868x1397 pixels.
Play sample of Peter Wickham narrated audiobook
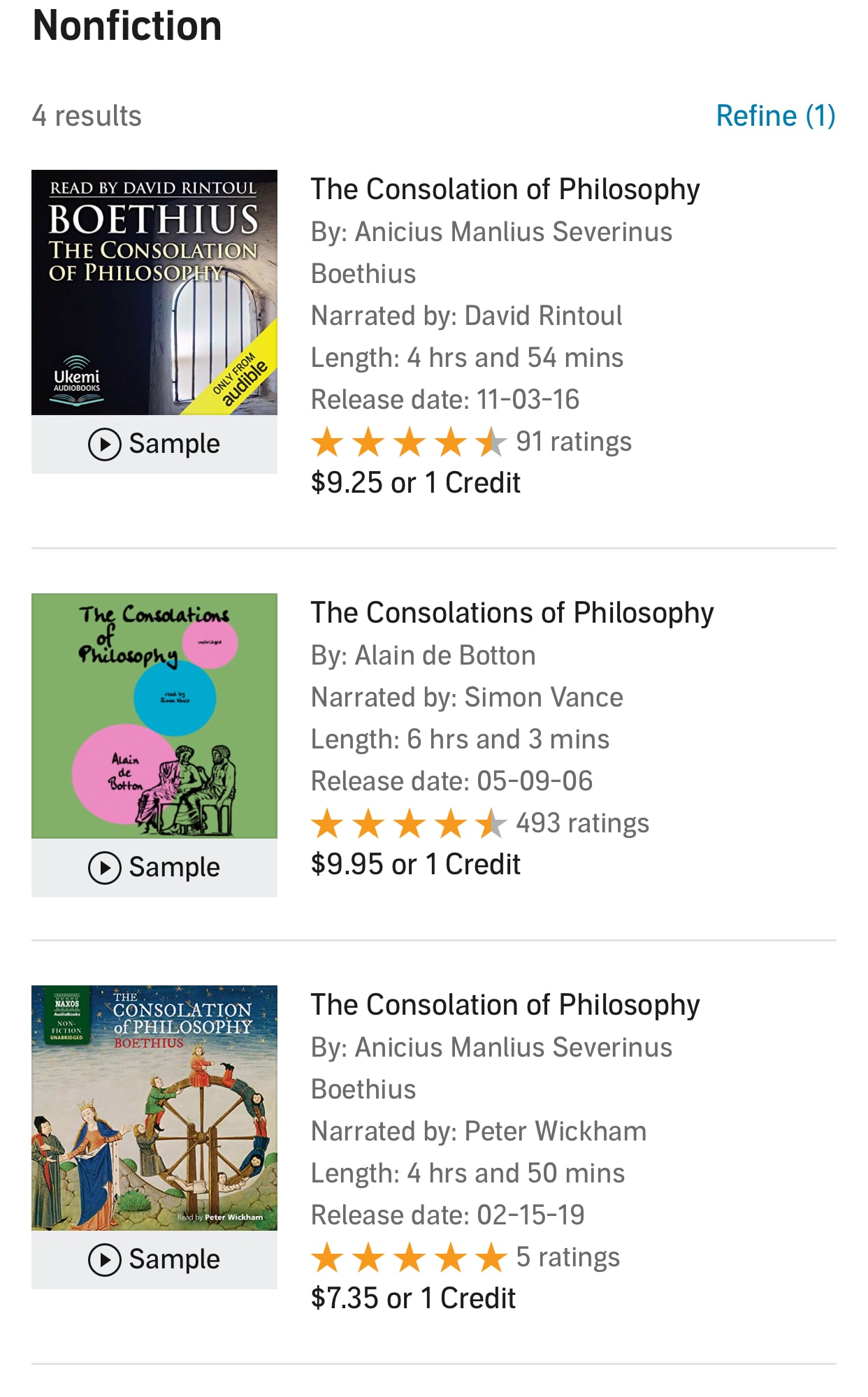point(154,1260)
